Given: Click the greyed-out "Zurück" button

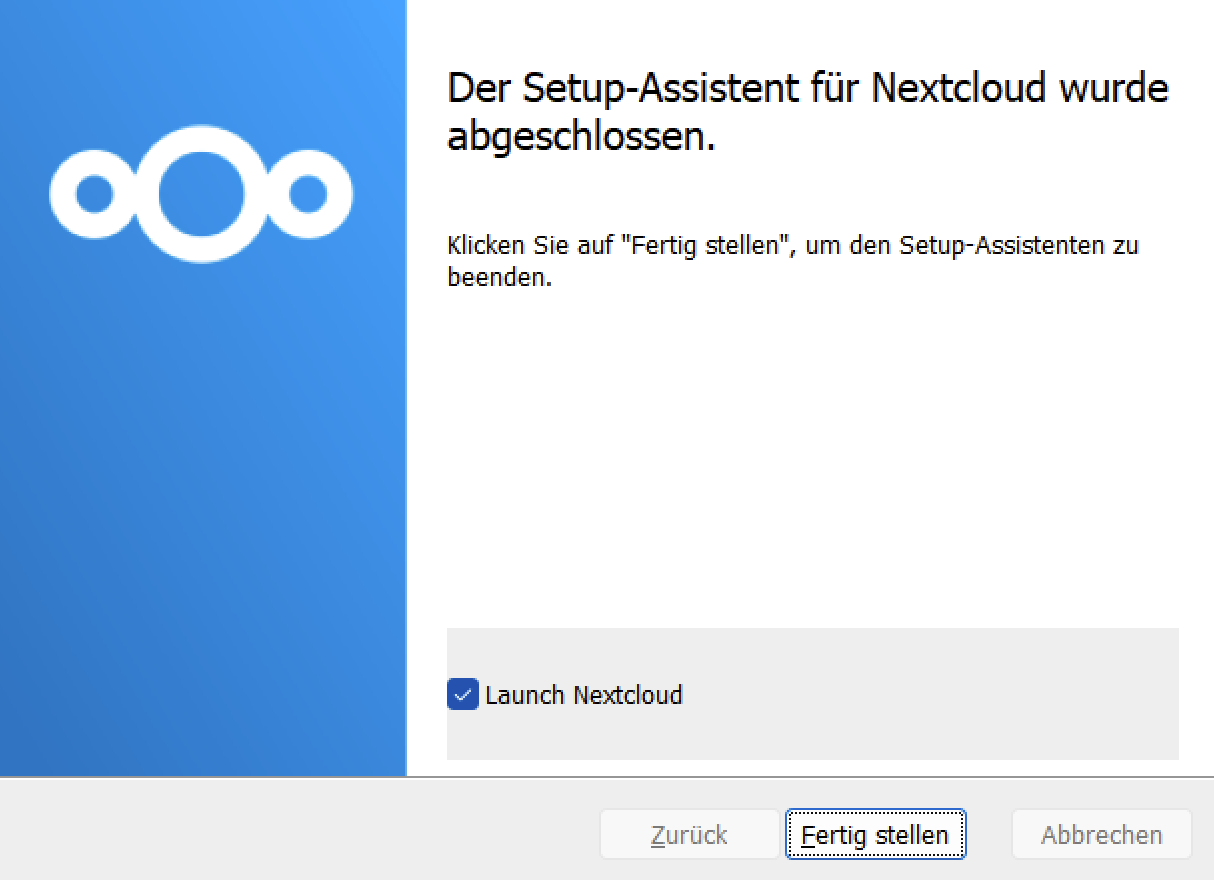Looking at the screenshot, I should 689,835.
